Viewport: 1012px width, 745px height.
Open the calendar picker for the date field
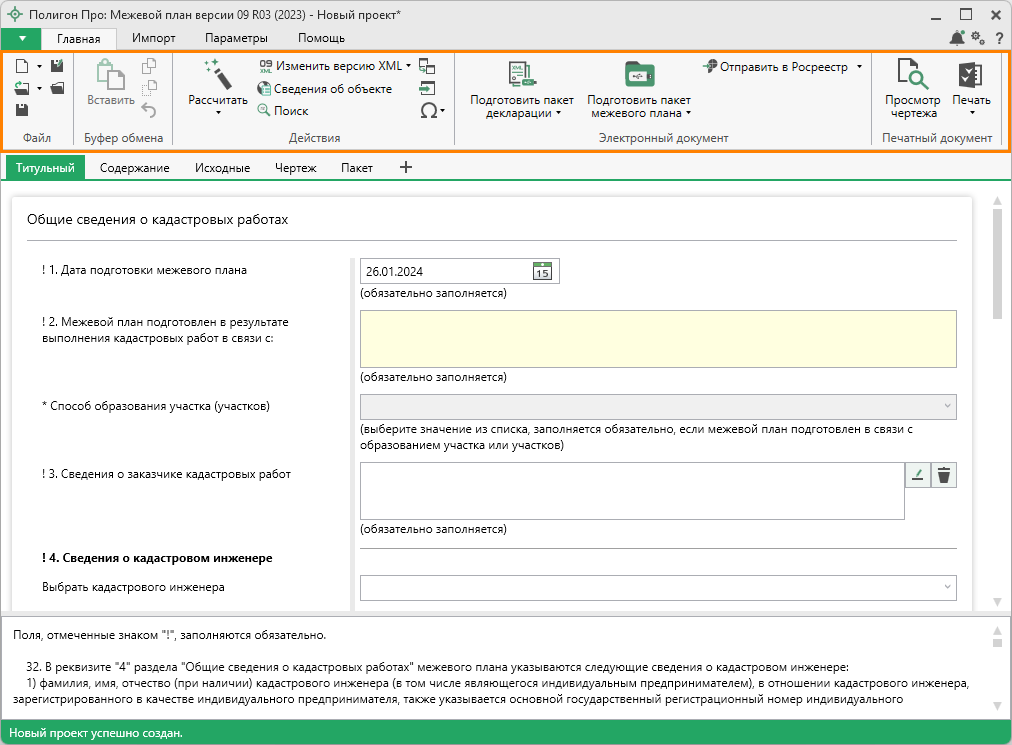[x=542, y=271]
